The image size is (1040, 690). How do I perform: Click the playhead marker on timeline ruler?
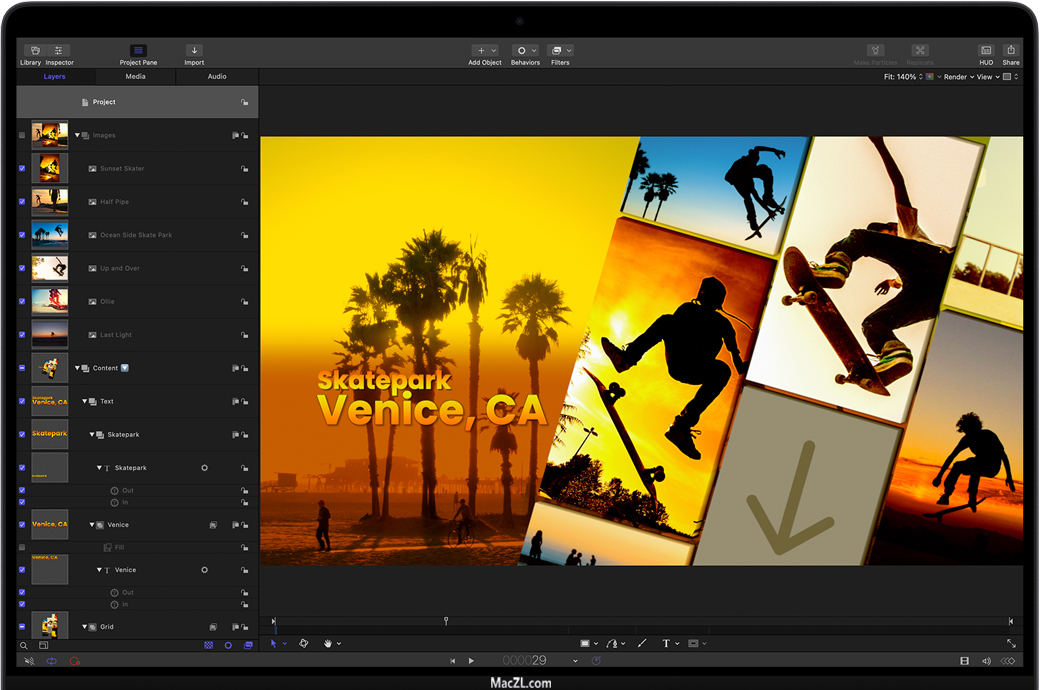[446, 621]
